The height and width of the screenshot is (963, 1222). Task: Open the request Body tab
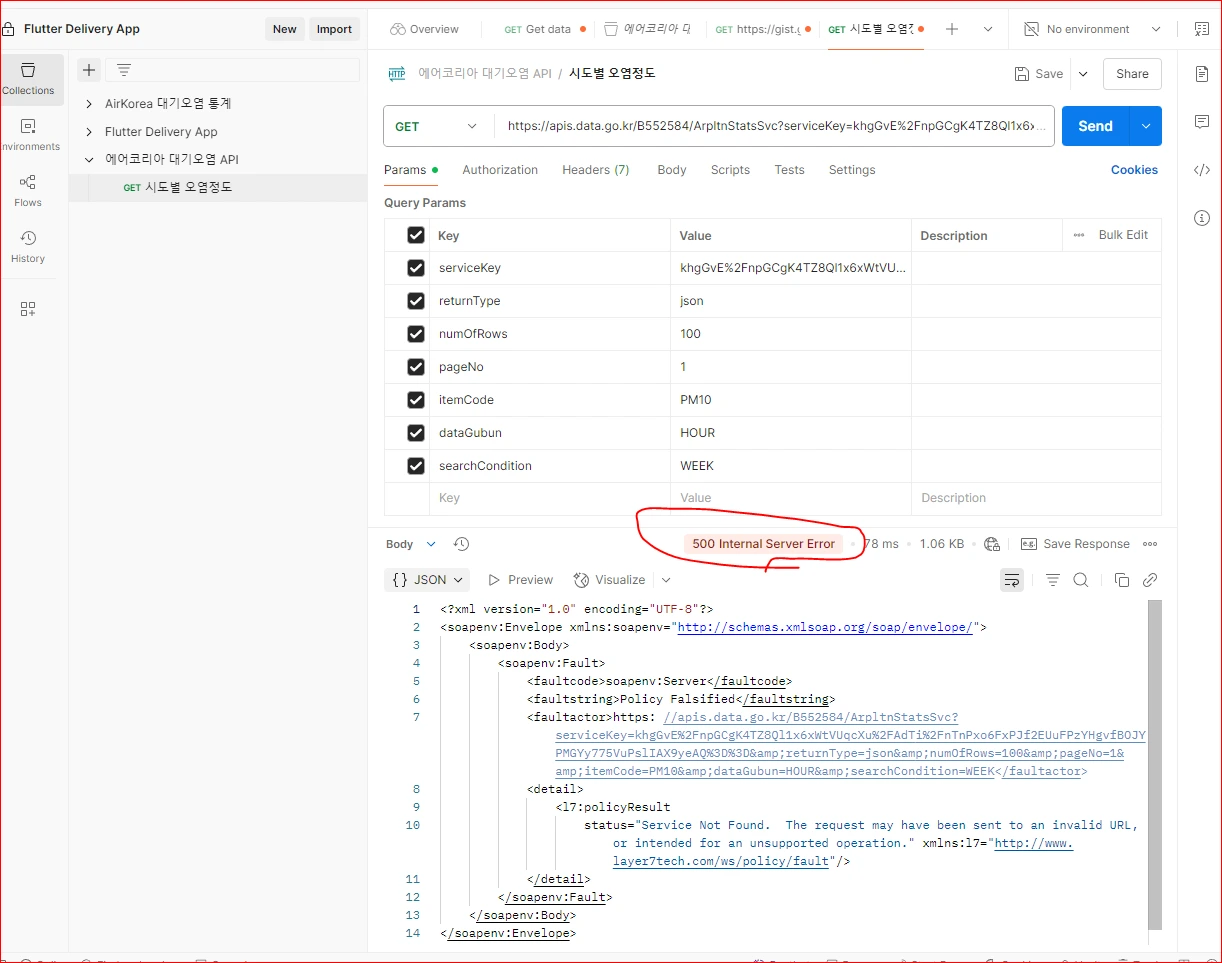click(x=672, y=170)
